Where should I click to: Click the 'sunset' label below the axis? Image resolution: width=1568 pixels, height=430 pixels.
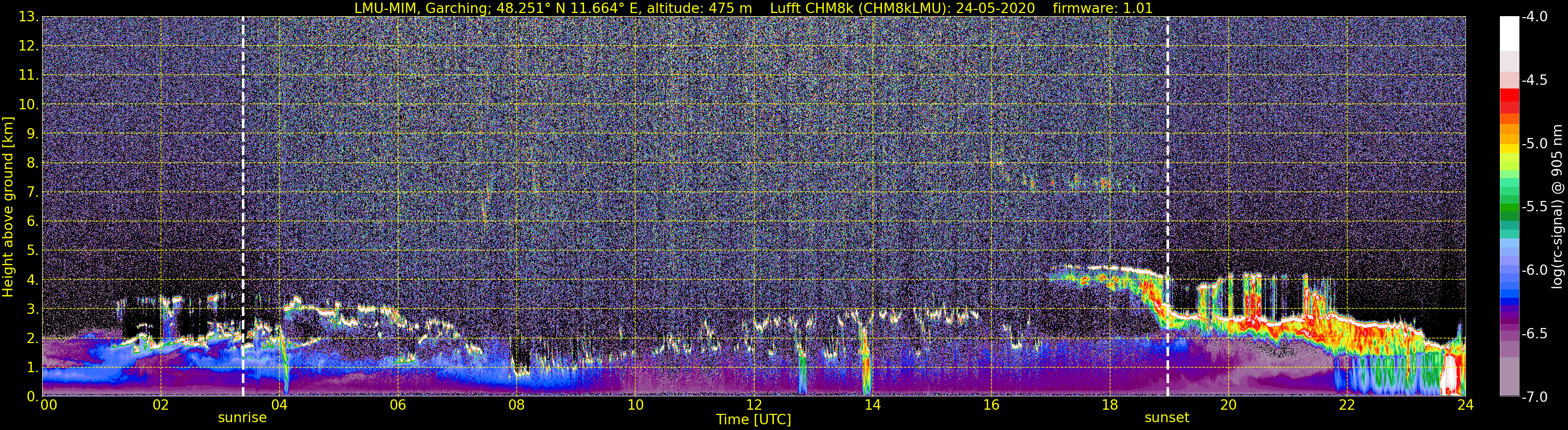pyautogui.click(x=1167, y=418)
